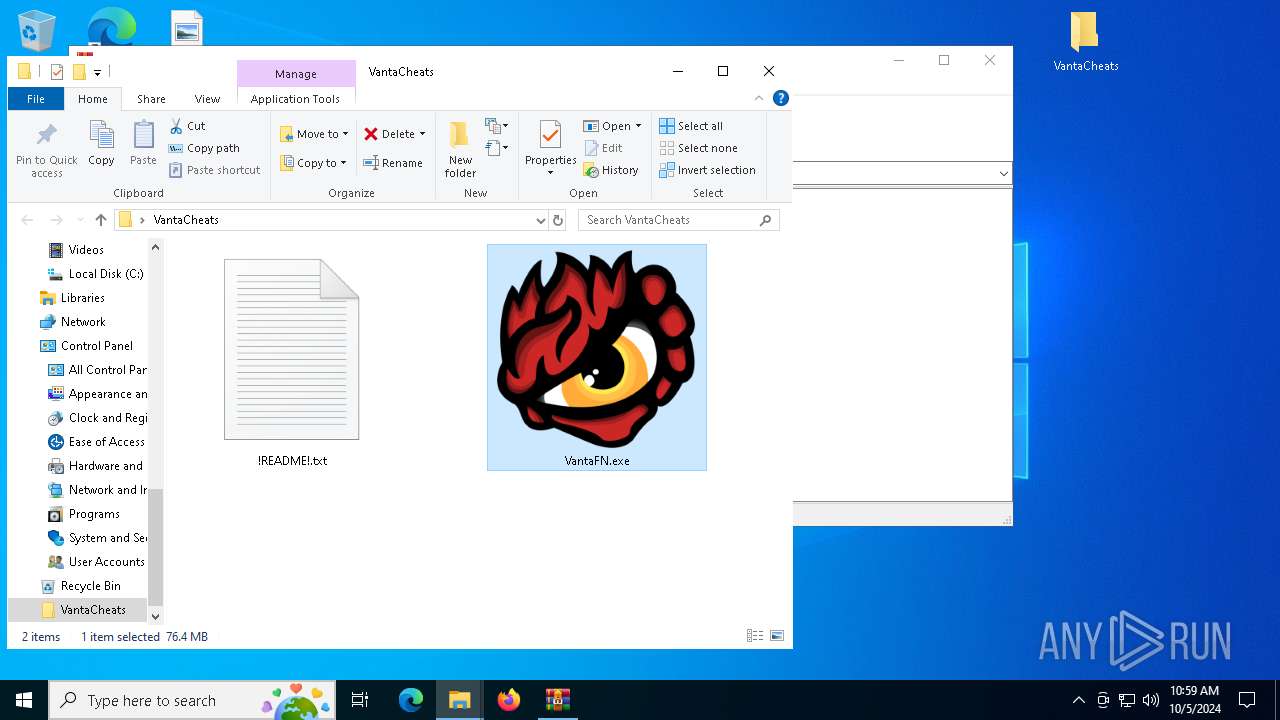Switch to the Share tab
This screenshot has width=1280, height=720.
tap(151, 99)
